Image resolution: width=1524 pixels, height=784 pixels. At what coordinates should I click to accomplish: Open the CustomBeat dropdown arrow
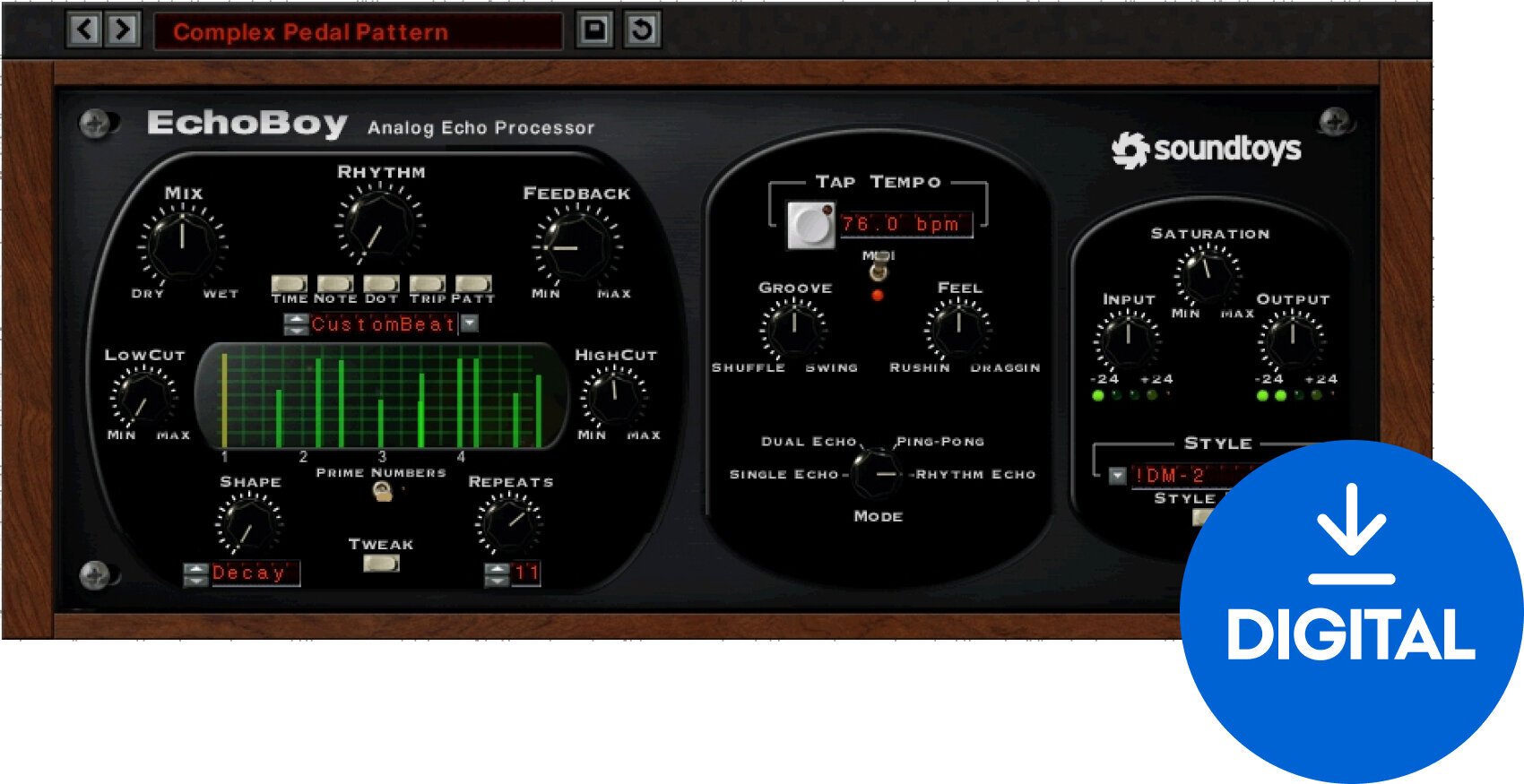click(x=470, y=323)
